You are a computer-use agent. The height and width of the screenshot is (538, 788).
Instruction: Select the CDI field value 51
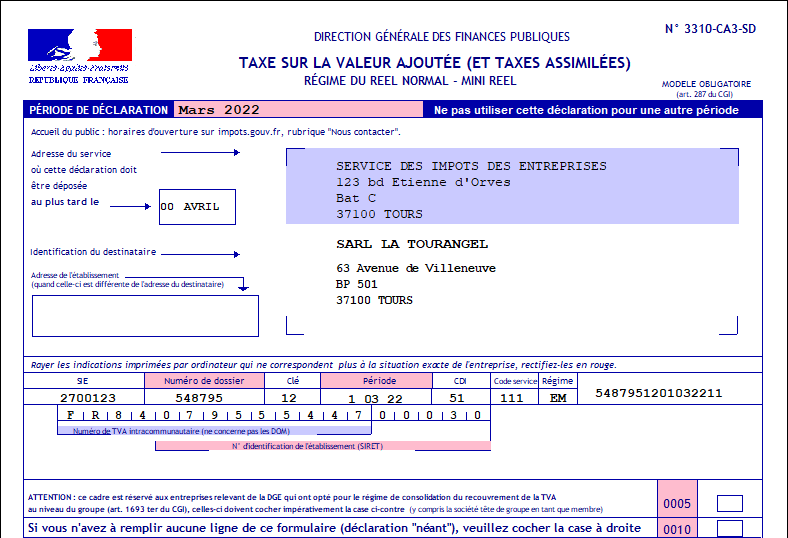click(461, 397)
